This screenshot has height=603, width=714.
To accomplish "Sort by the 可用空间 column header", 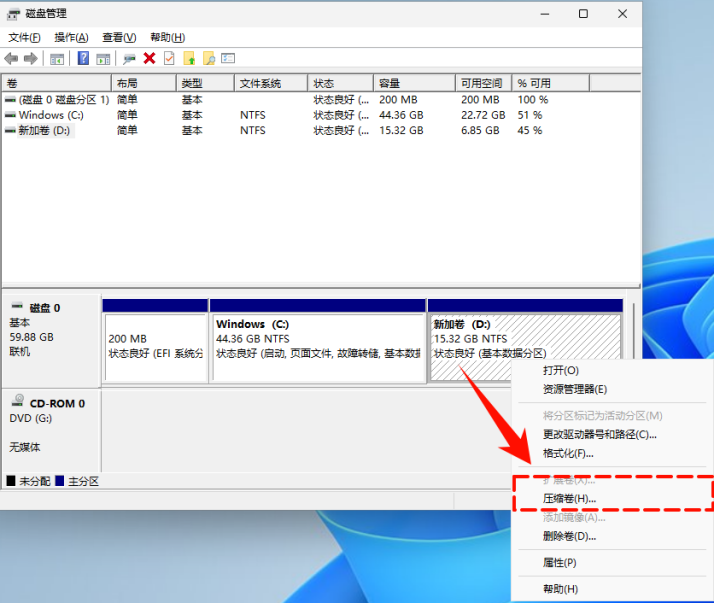I will tap(484, 83).
